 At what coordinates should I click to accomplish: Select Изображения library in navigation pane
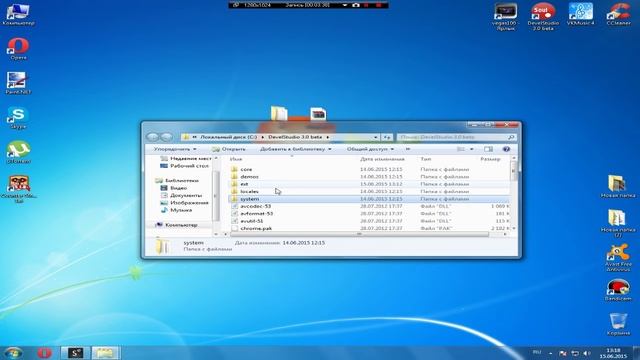(184, 202)
